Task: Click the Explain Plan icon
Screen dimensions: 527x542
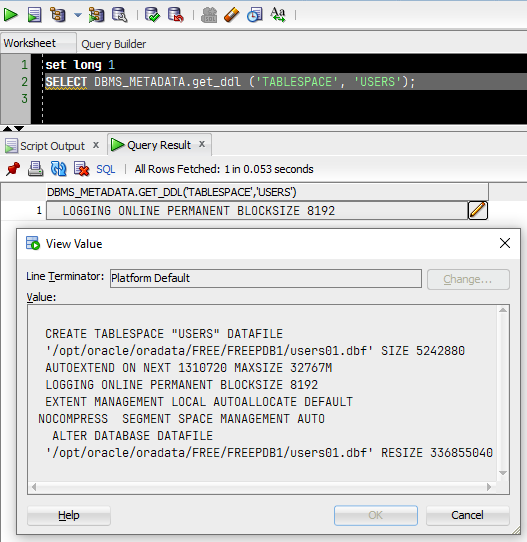Action: click(58, 15)
